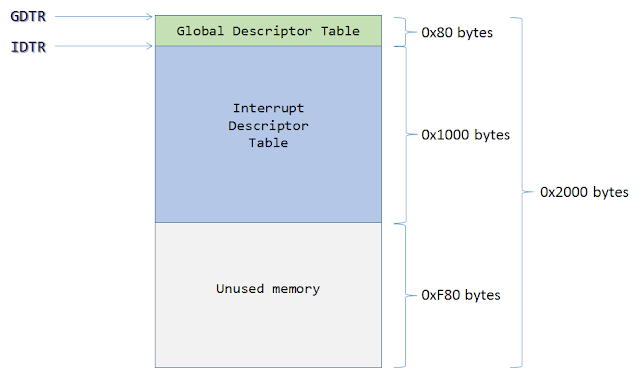Click the arrow from GDTR
The height and width of the screenshot is (368, 639).
[104, 17]
